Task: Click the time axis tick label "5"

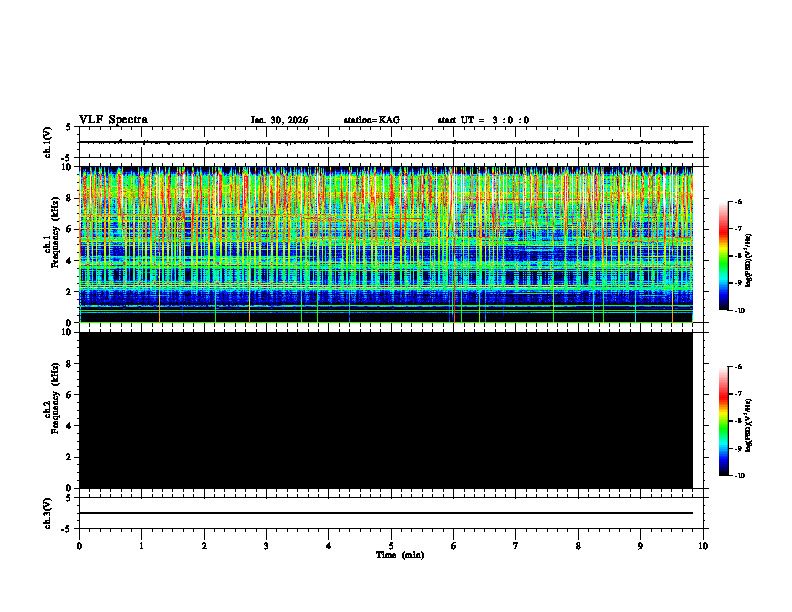Action: pyautogui.click(x=391, y=545)
